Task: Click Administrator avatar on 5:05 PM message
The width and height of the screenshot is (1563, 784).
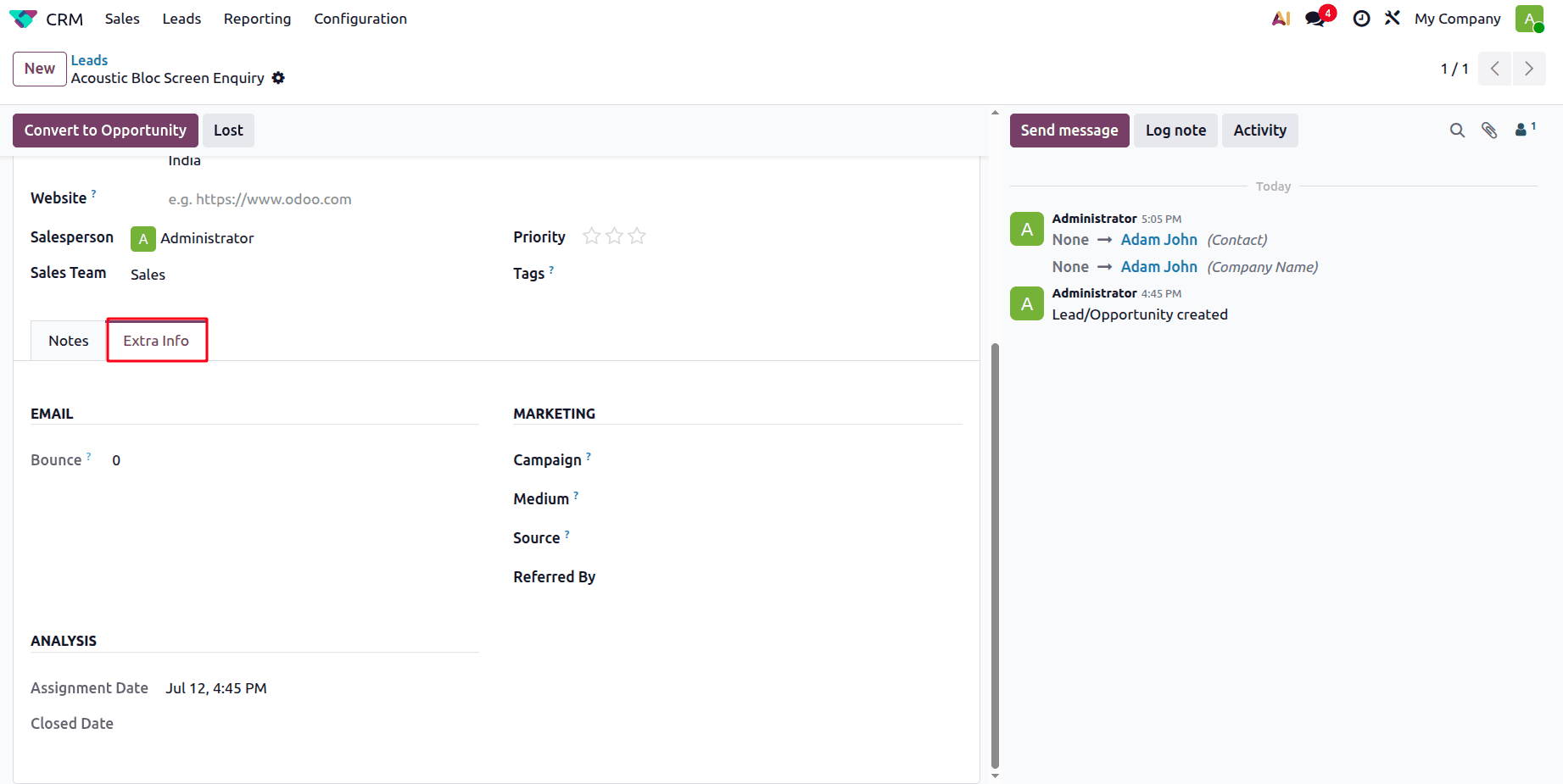Action: click(1027, 229)
